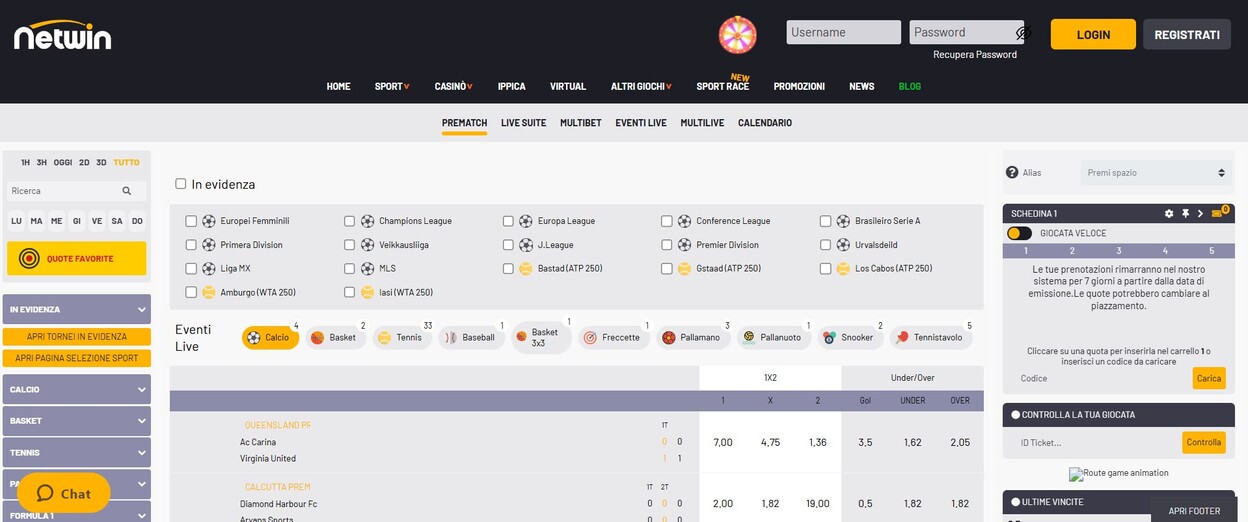Click the Carica code button
Screen dimensions: 1248x522
(1209, 378)
